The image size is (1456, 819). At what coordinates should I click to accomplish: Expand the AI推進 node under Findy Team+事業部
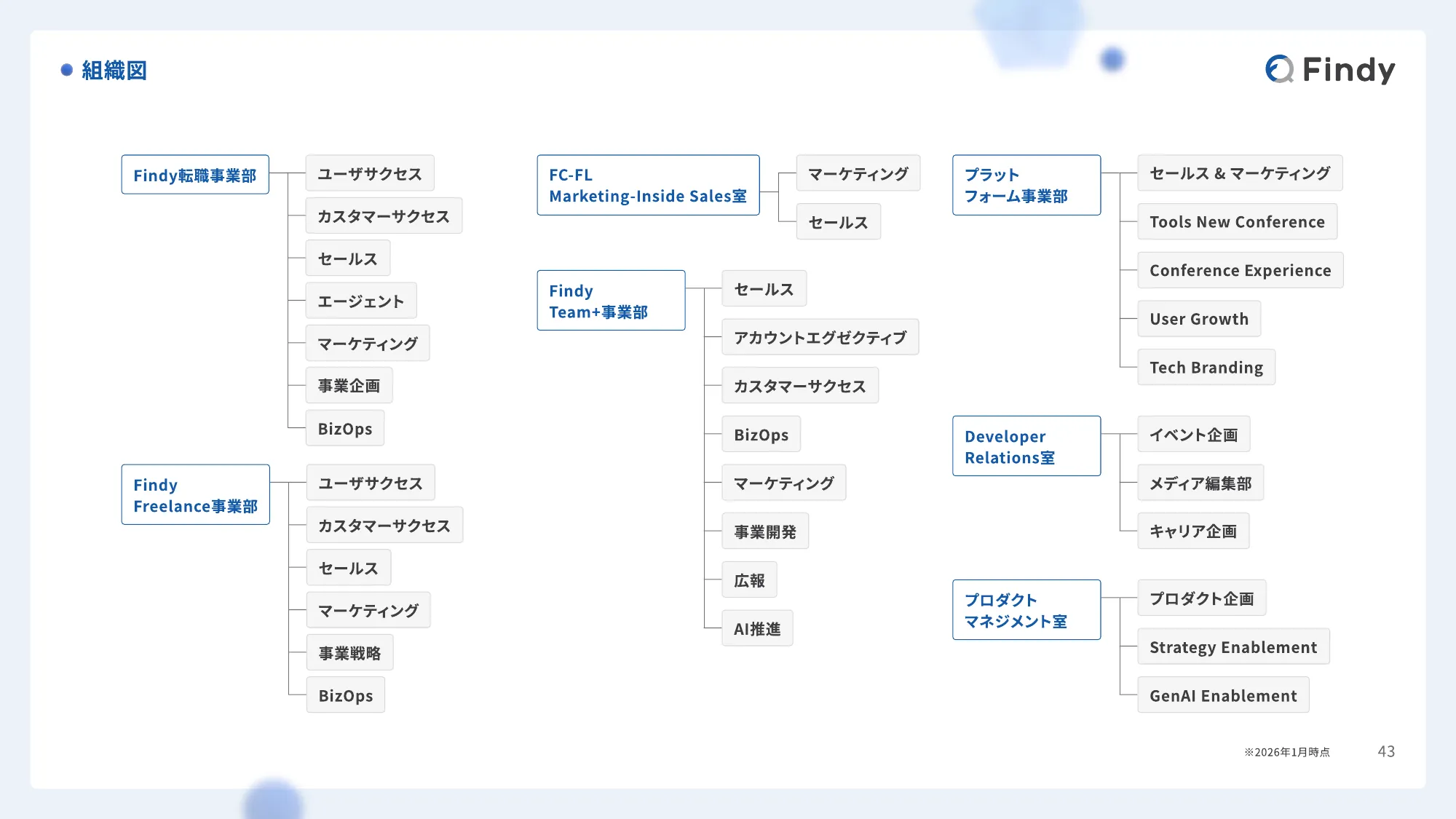coord(757,628)
